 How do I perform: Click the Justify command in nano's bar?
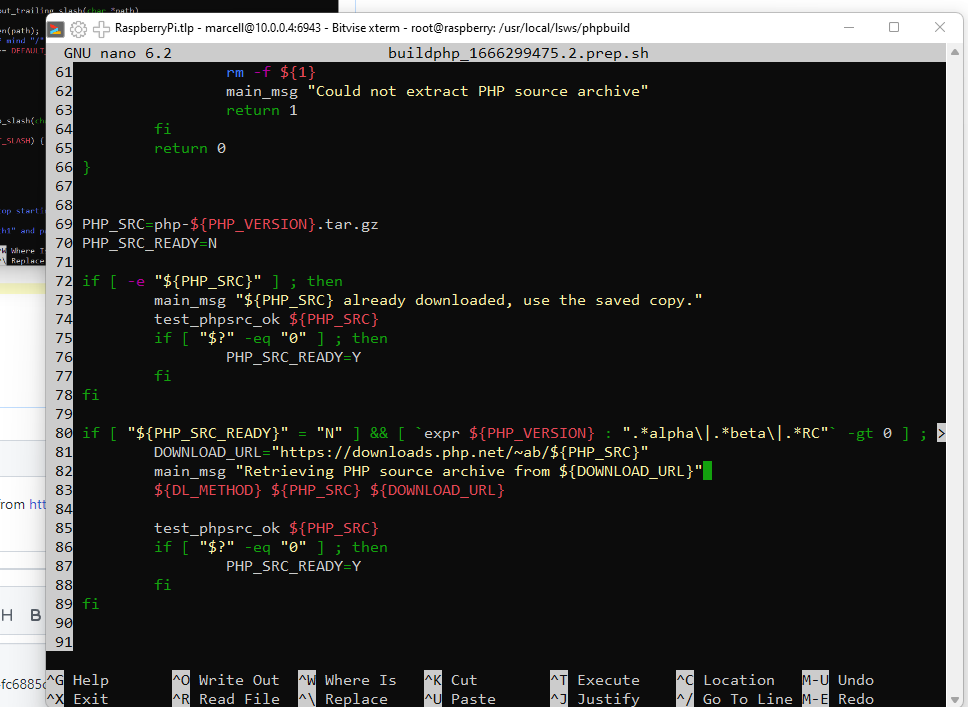(607, 698)
